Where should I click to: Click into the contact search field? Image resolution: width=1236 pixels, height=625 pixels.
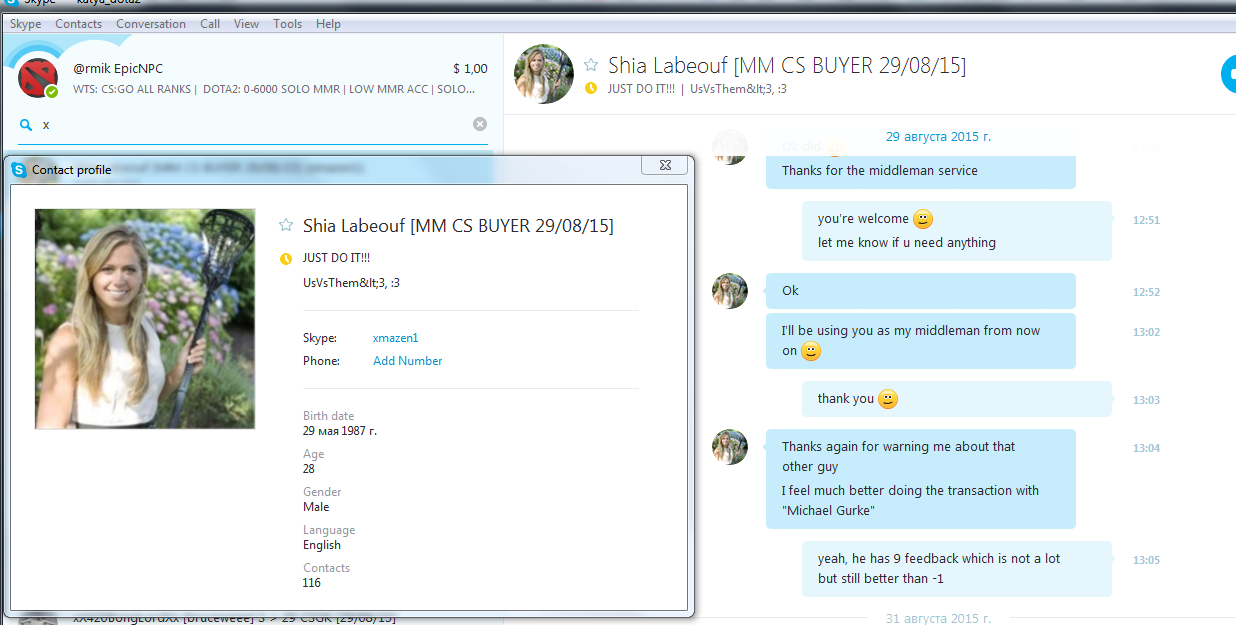[253, 125]
